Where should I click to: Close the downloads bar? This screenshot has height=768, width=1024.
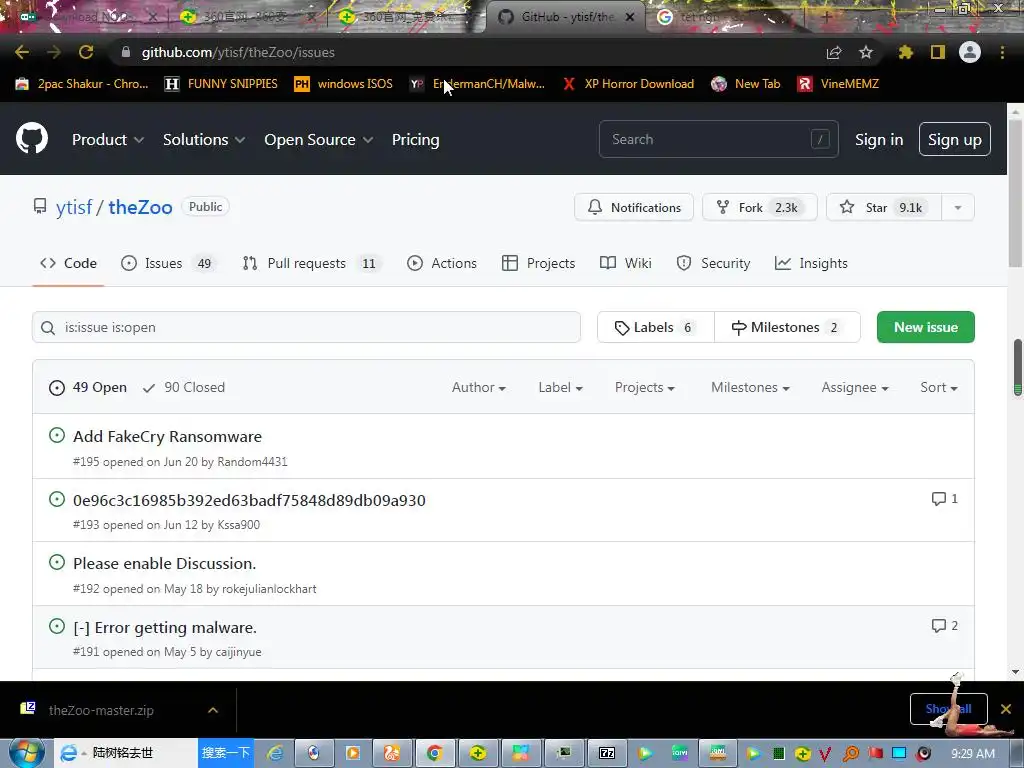1006,709
